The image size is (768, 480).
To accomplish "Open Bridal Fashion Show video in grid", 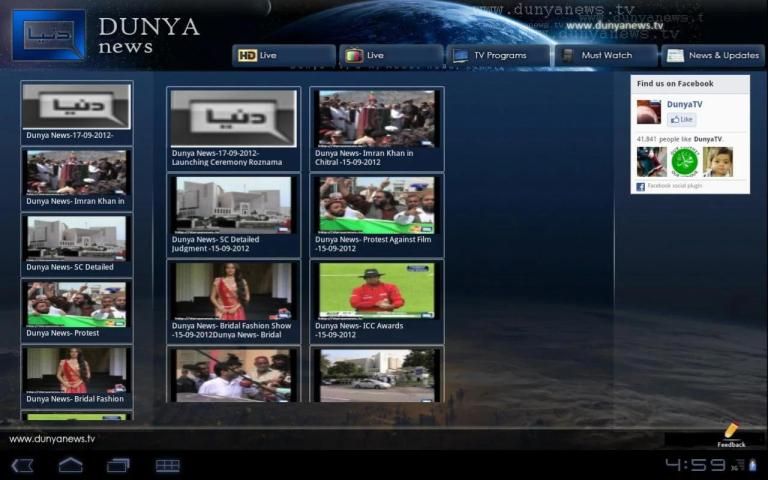I will tap(233, 291).
